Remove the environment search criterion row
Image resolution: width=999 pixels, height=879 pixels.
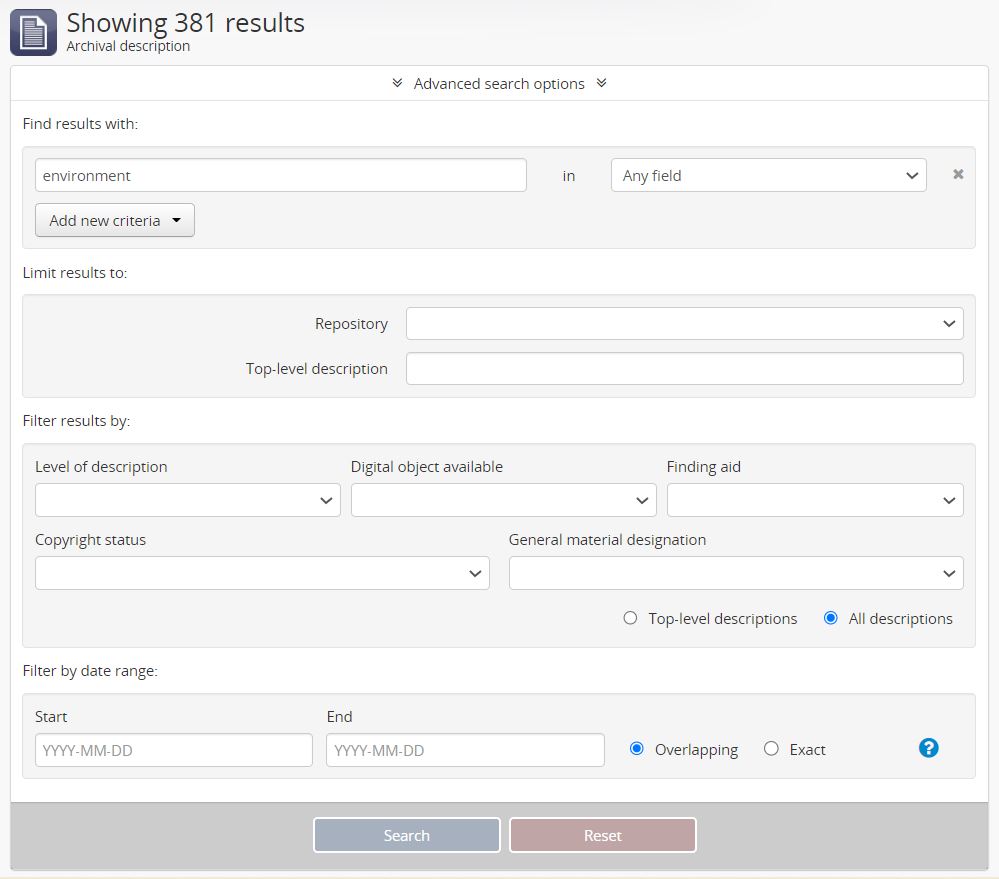tap(958, 175)
